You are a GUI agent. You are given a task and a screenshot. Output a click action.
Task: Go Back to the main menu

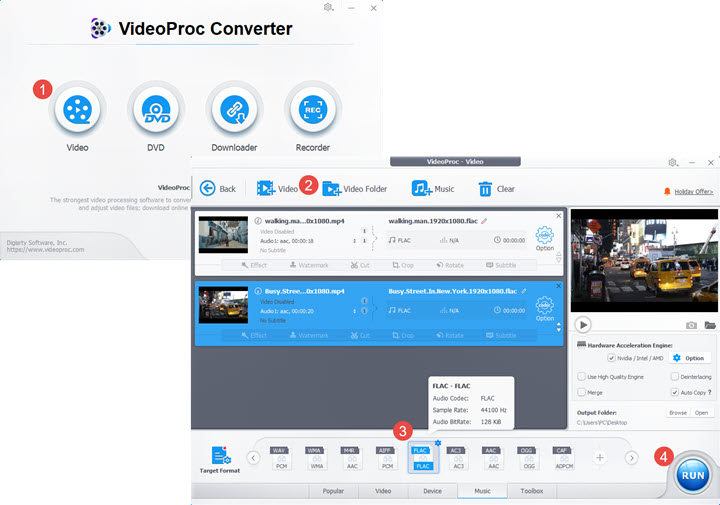(x=218, y=188)
